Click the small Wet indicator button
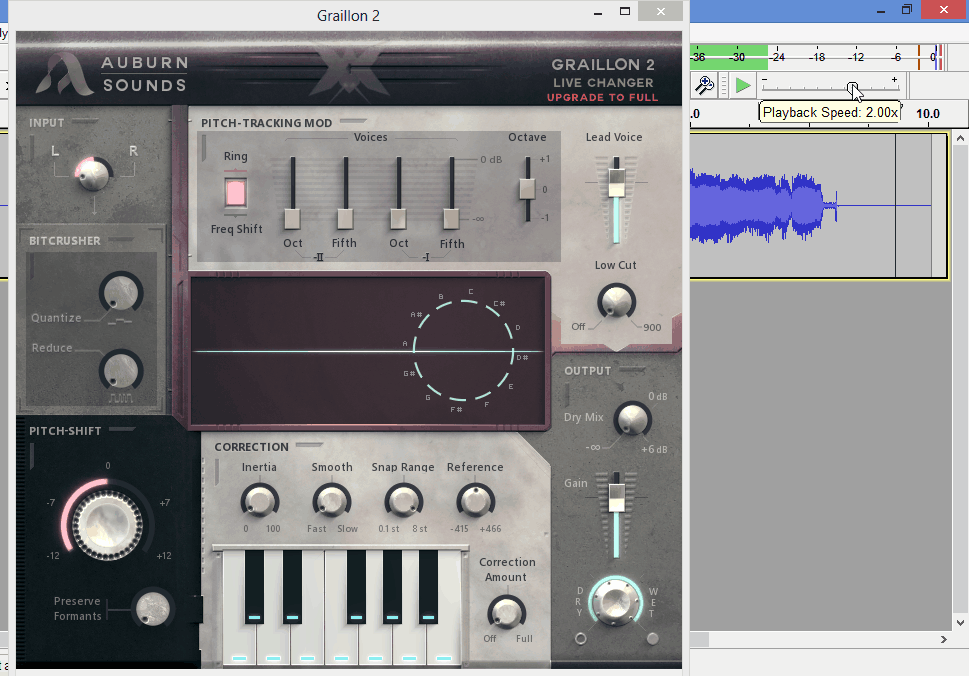969x676 pixels. (652, 638)
